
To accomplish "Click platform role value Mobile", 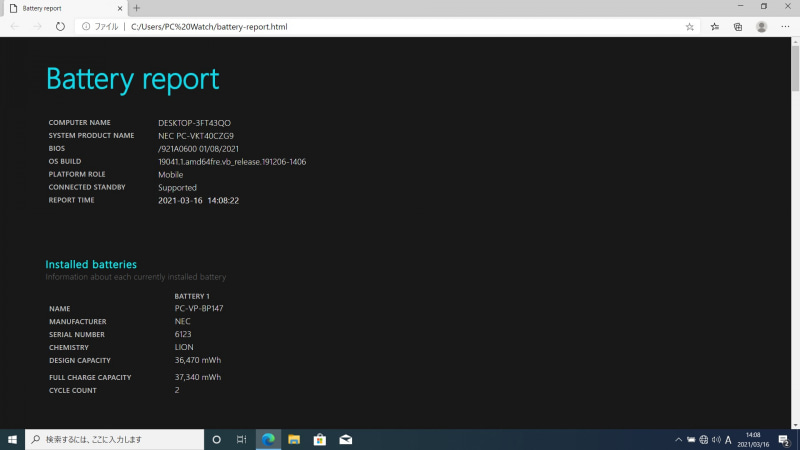I will [170, 174].
